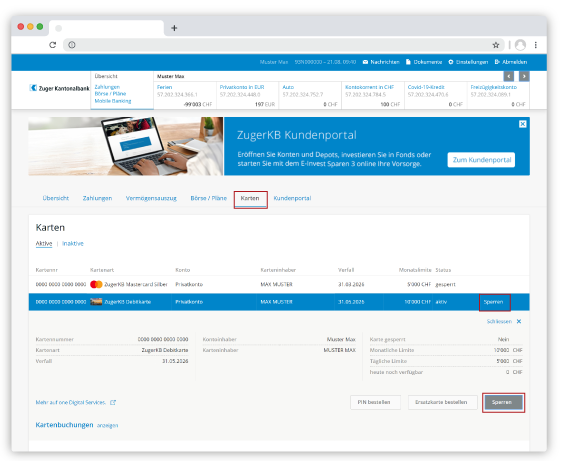This screenshot has height=461, width=574.
Task: Open Dokumente in the top bar
Action: (x=424, y=62)
